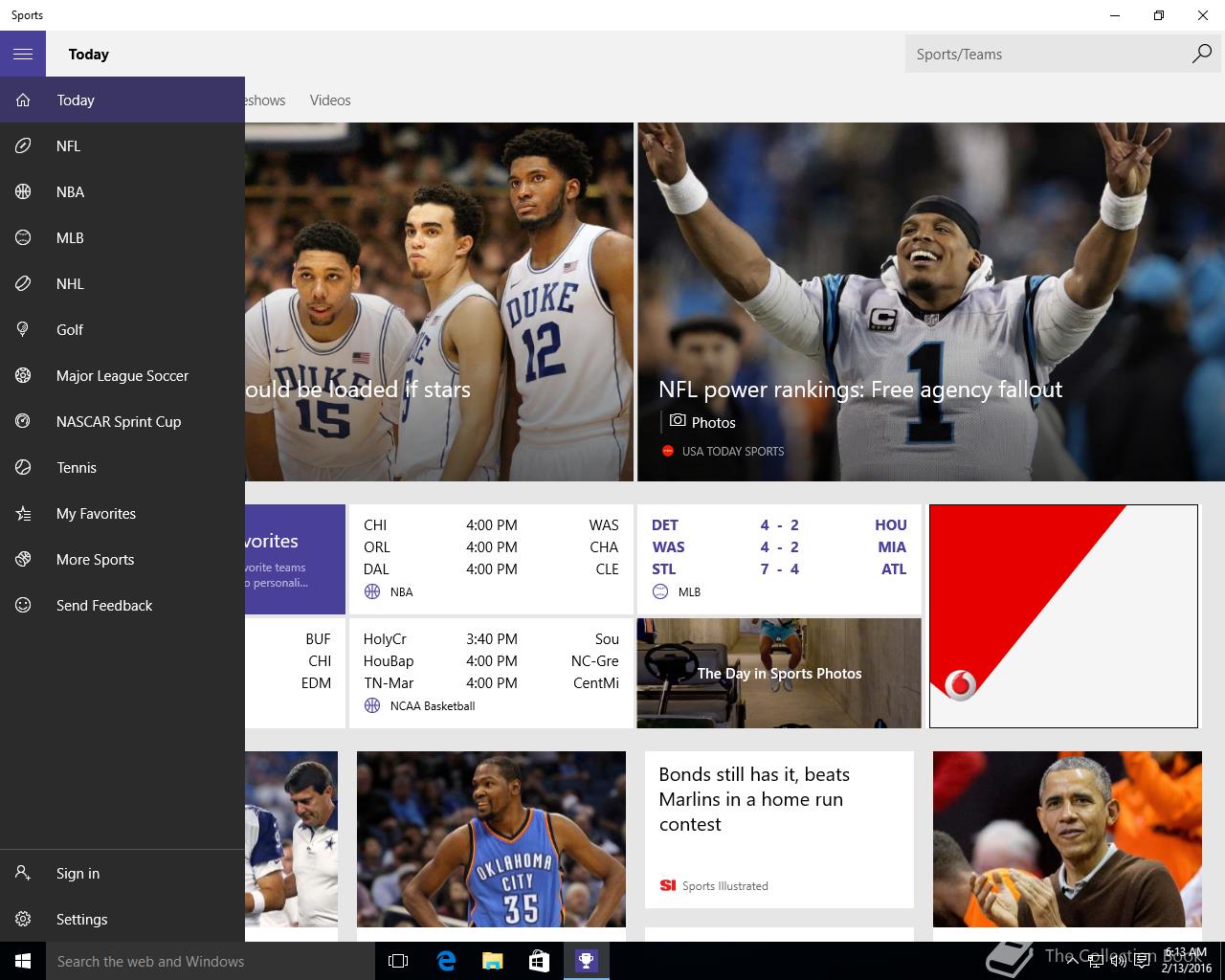Open MLB scores tile
Screen dimensions: 1225x980
coord(779,559)
